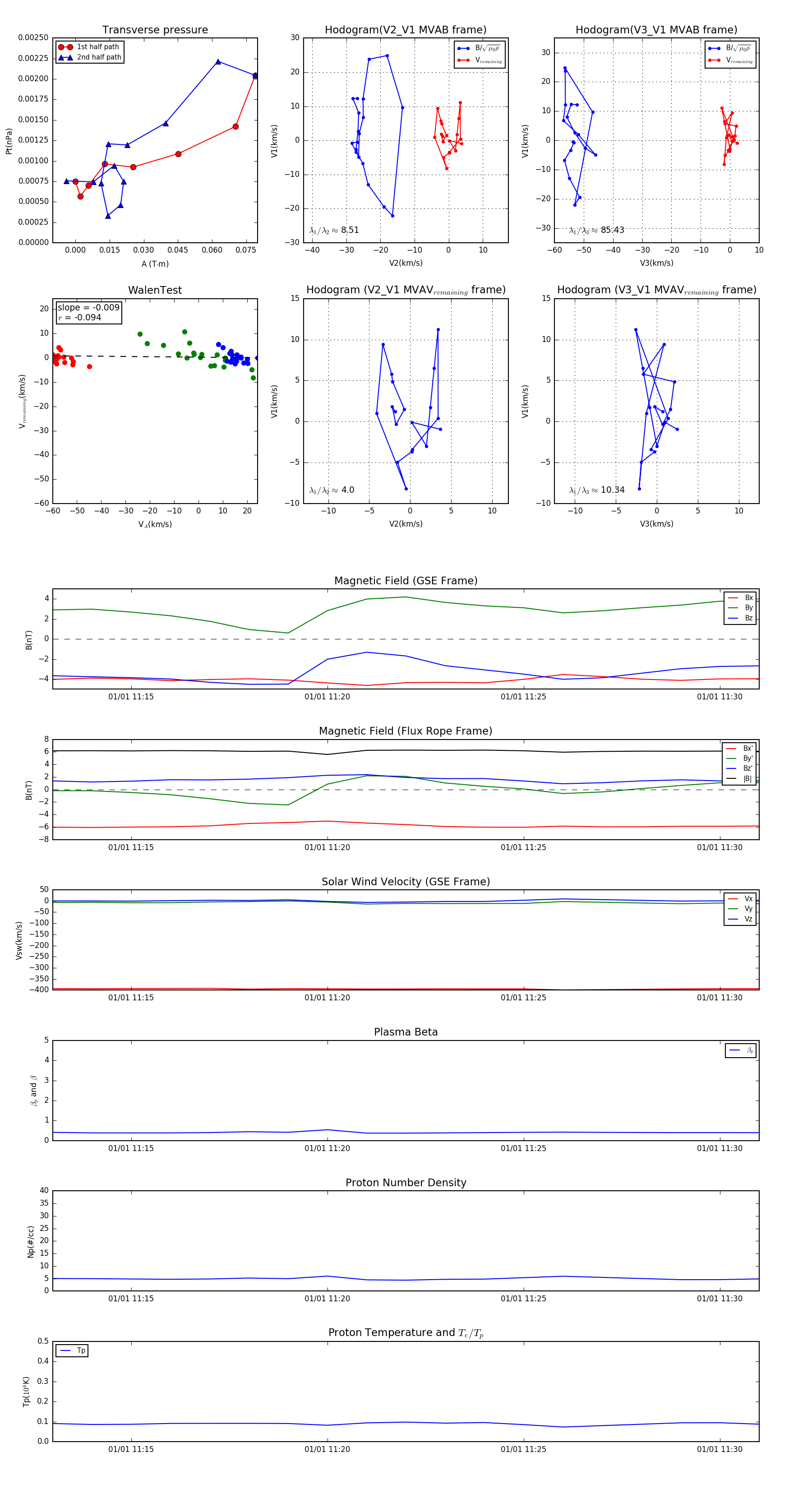Click the 'Proton Number Density' title

click(x=406, y=1183)
